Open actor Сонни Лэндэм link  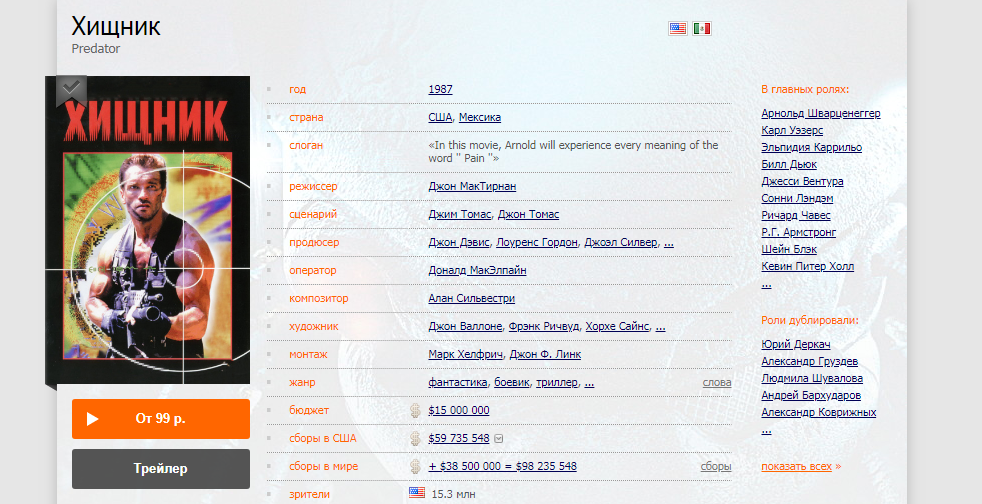[x=797, y=198]
